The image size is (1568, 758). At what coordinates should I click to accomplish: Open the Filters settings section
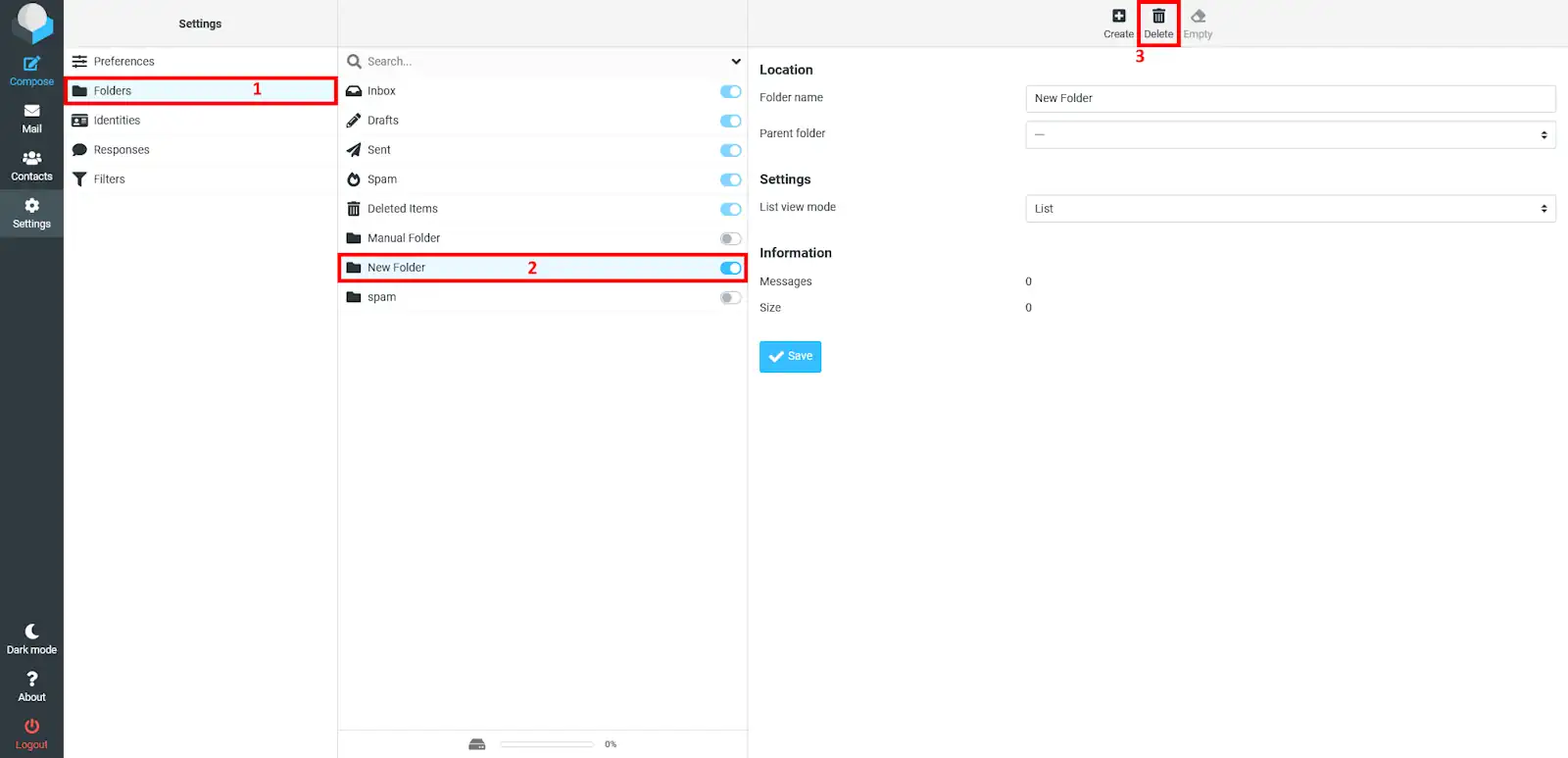(x=109, y=179)
